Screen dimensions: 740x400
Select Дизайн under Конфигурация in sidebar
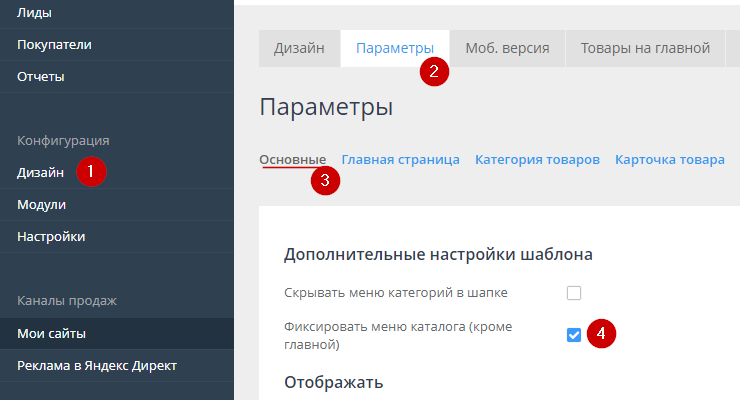click(x=41, y=172)
